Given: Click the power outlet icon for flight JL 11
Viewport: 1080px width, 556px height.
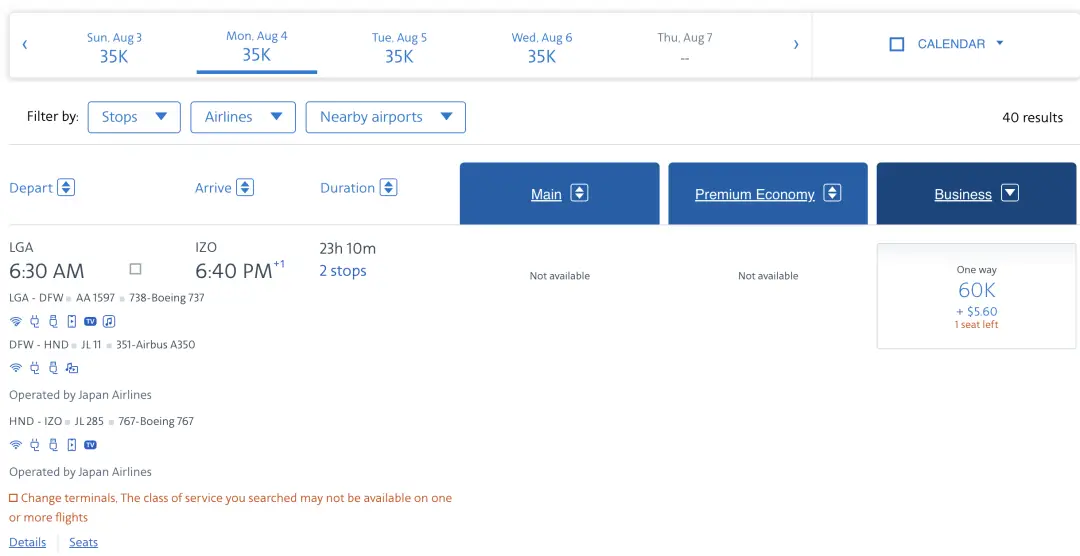Looking at the screenshot, I should coord(34,368).
